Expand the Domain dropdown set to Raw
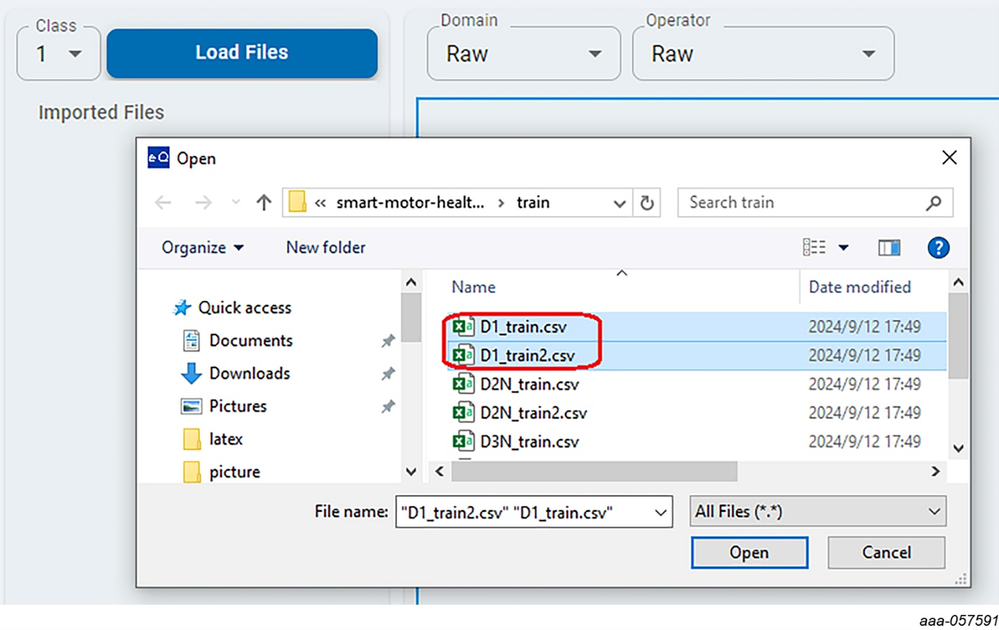Image resolution: width=999 pixels, height=630 pixels. pyautogui.click(x=523, y=54)
